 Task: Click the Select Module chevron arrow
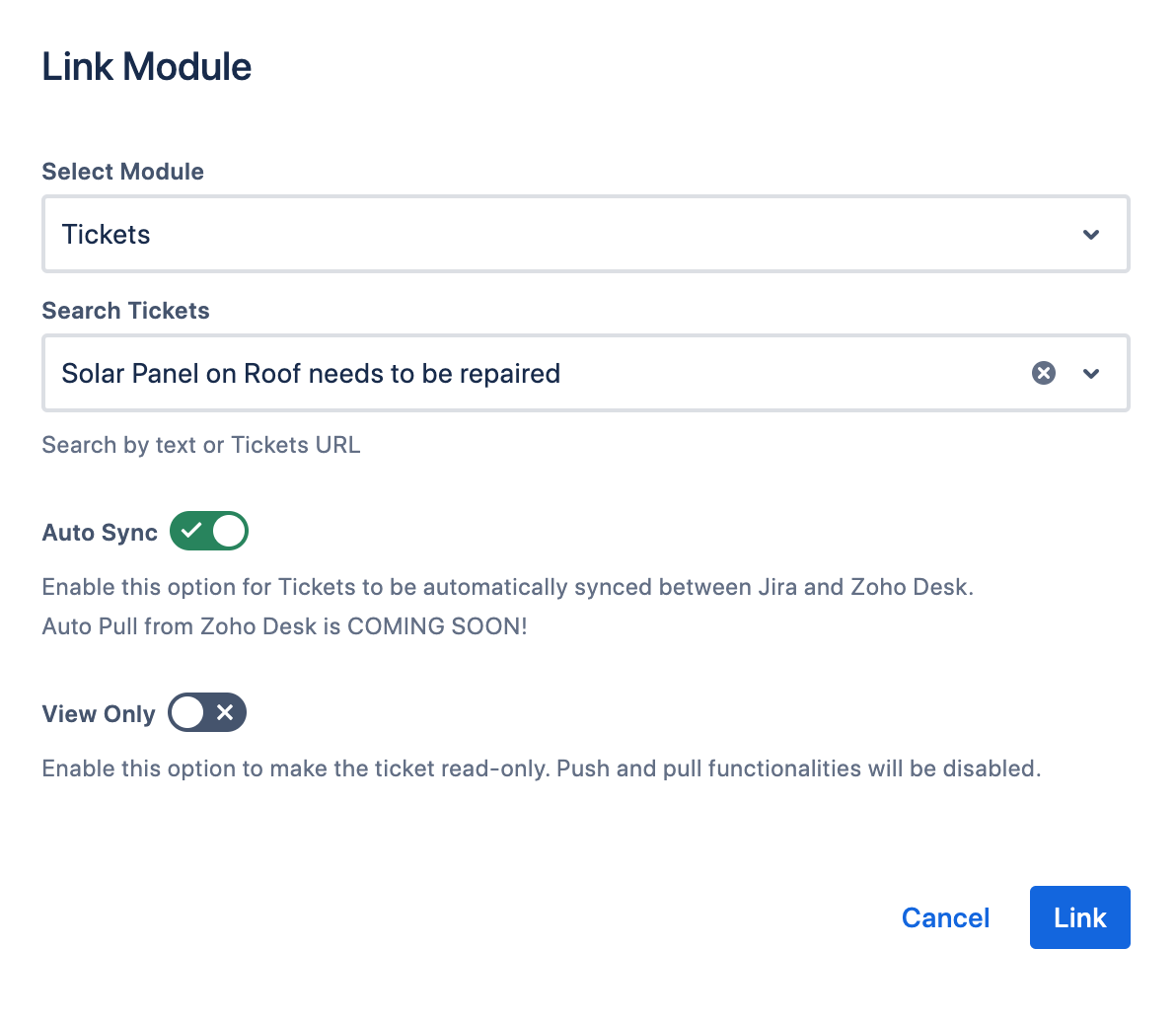pyautogui.click(x=1091, y=235)
